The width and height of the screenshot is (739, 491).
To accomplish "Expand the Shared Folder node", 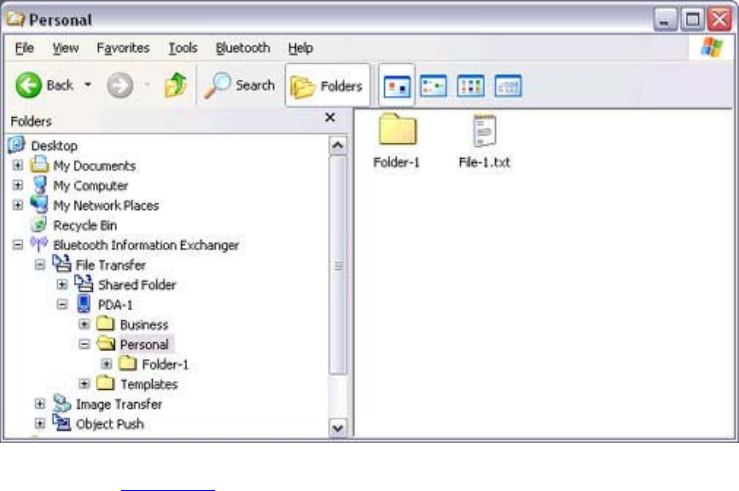I will (62, 284).
